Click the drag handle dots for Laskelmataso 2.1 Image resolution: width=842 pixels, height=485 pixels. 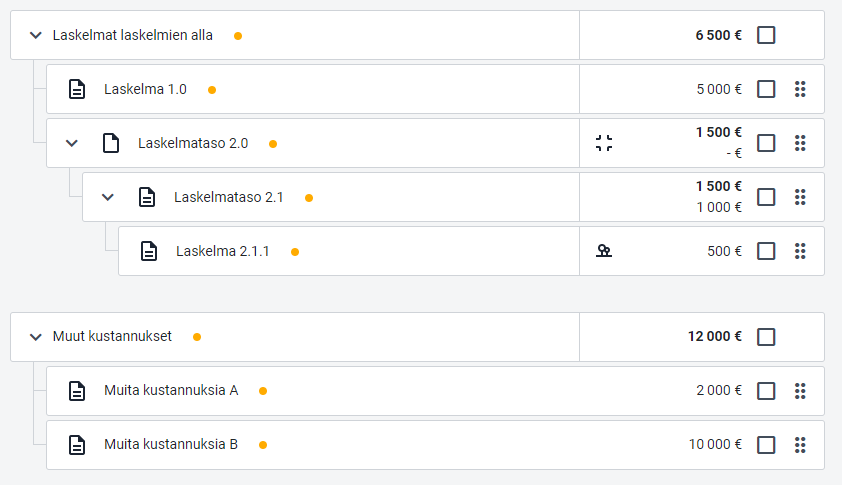pos(800,197)
